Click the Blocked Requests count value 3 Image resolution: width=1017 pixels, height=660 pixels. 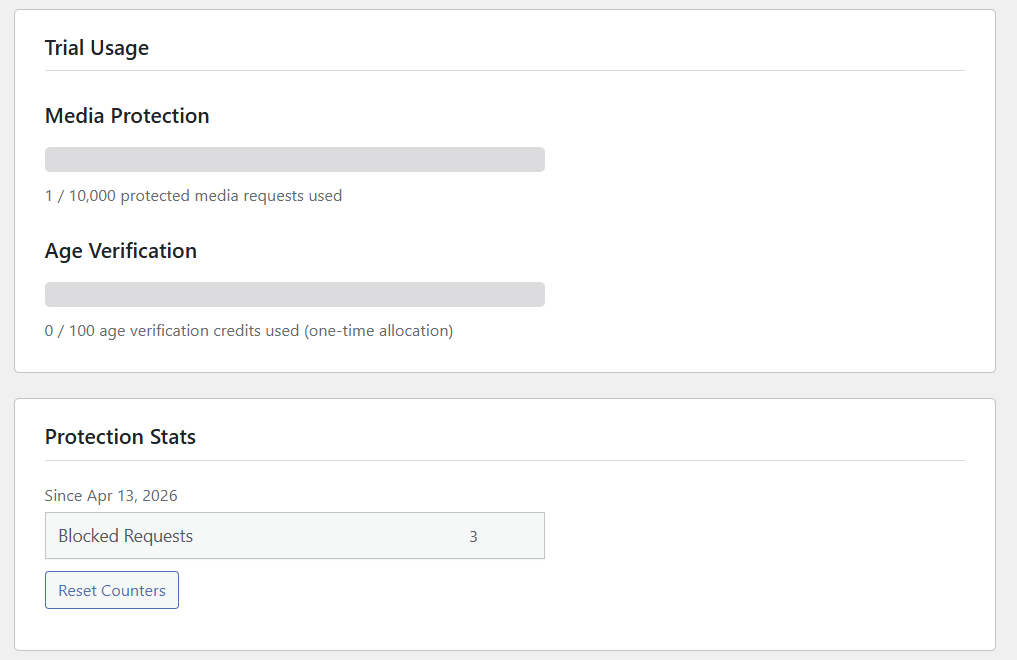(472, 536)
